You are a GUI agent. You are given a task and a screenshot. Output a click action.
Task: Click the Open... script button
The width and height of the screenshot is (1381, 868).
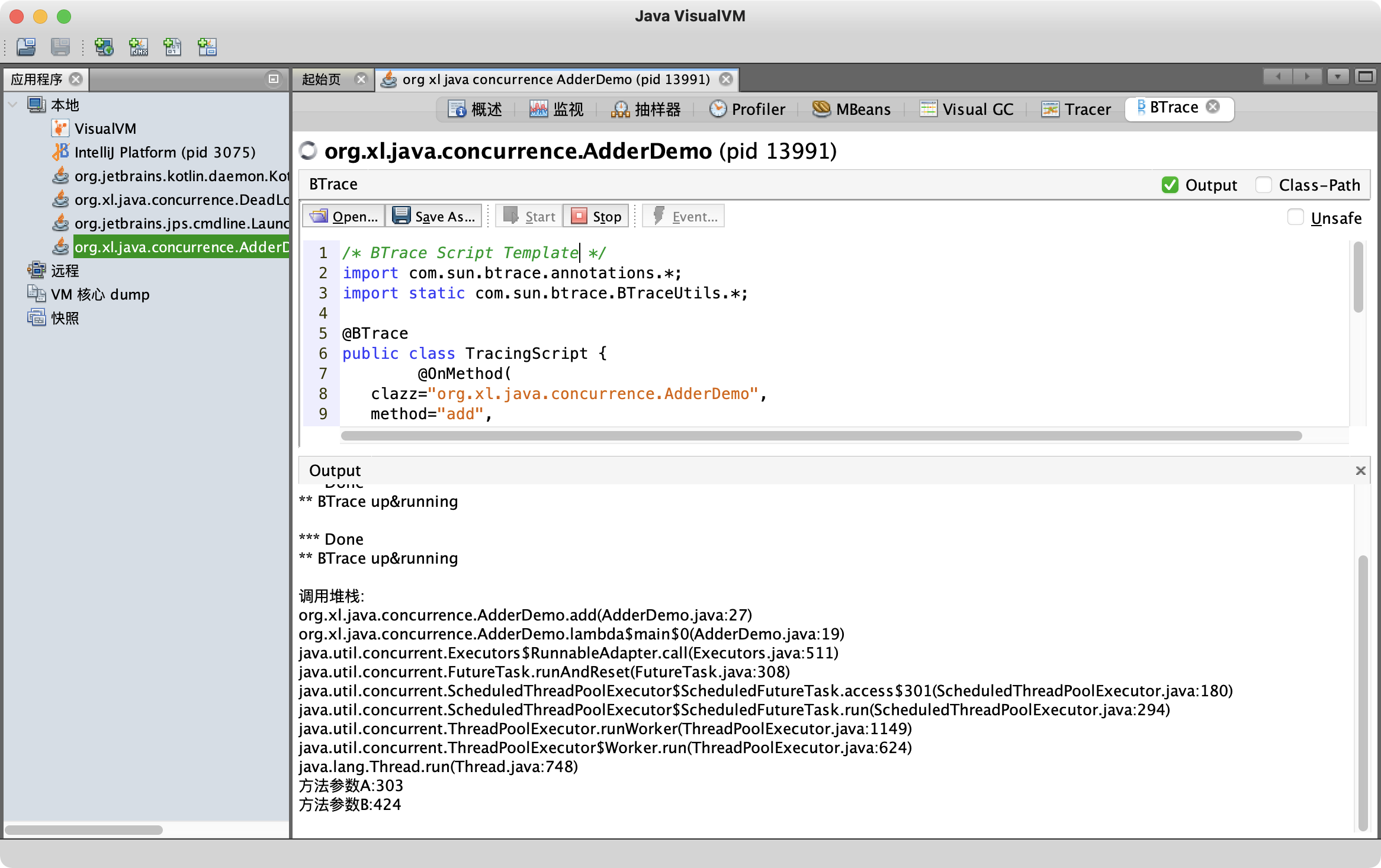343,216
